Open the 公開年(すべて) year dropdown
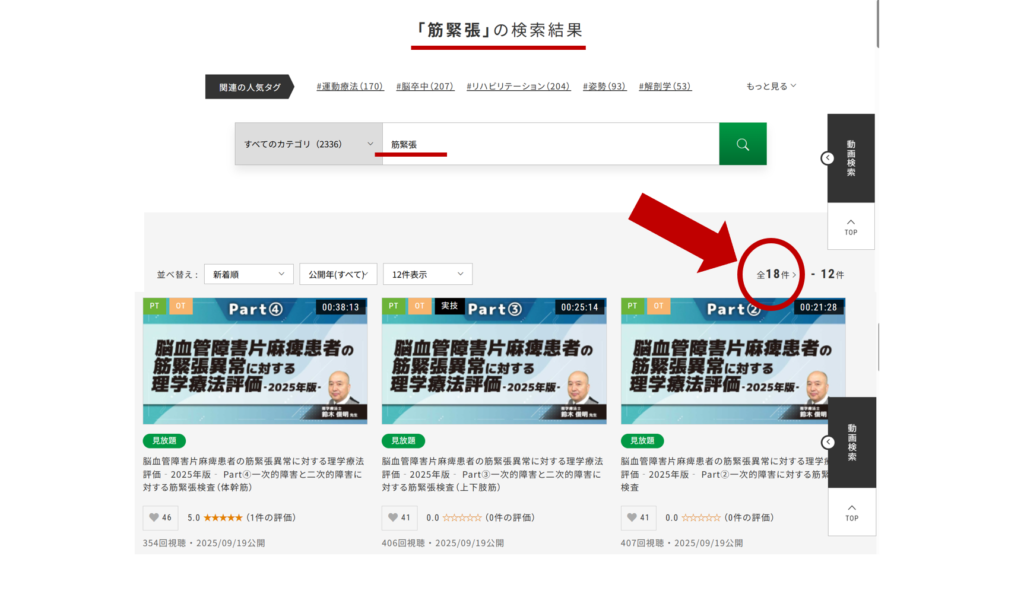The height and width of the screenshot is (591, 1024). [338, 274]
